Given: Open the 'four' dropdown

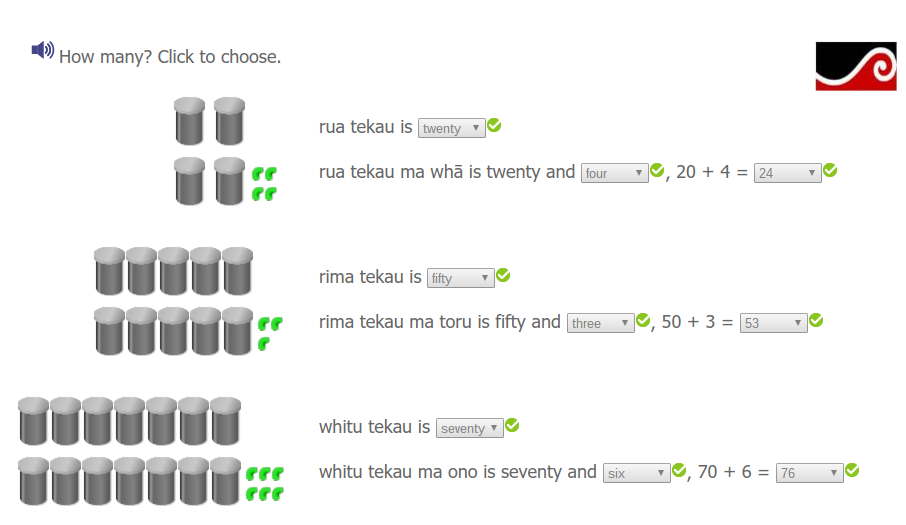Looking at the screenshot, I should tap(614, 173).
